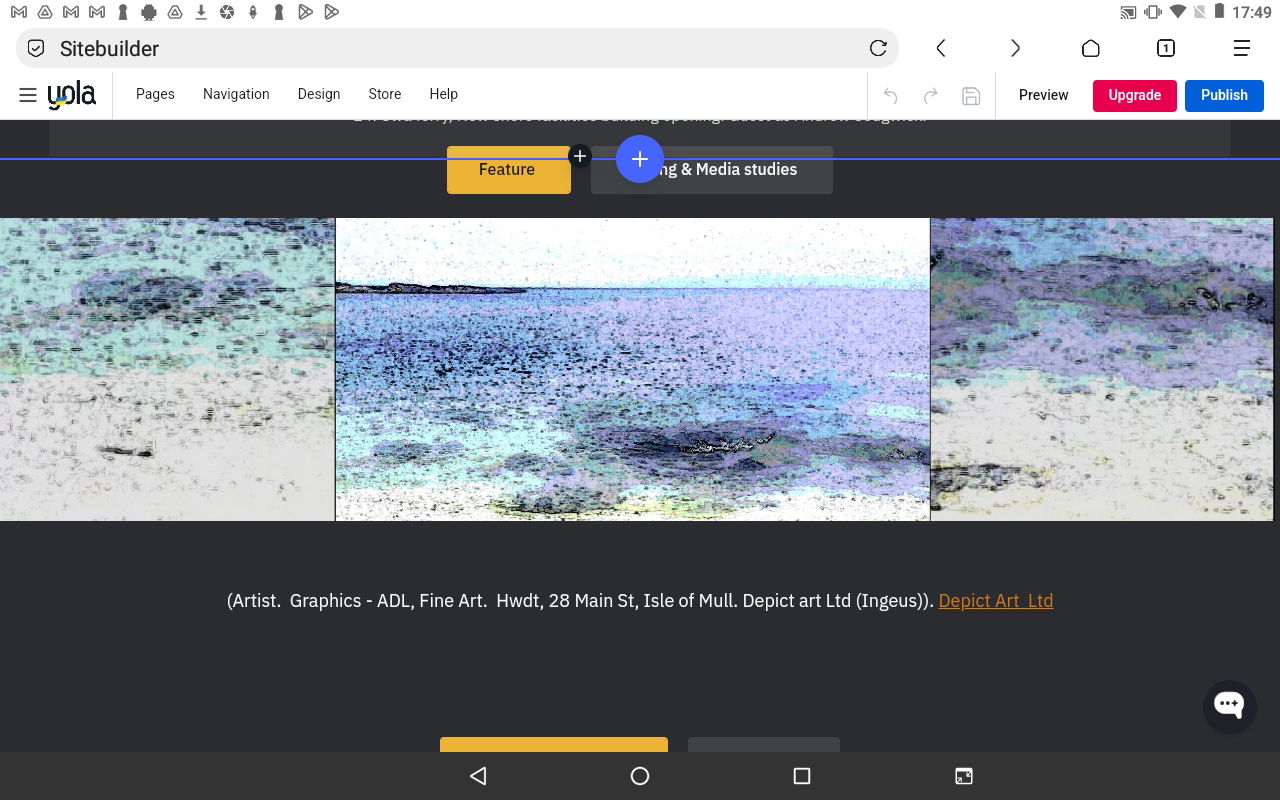Viewport: 1280px width, 800px height.
Task: Select the left seascape gallery image
Action: coord(167,369)
